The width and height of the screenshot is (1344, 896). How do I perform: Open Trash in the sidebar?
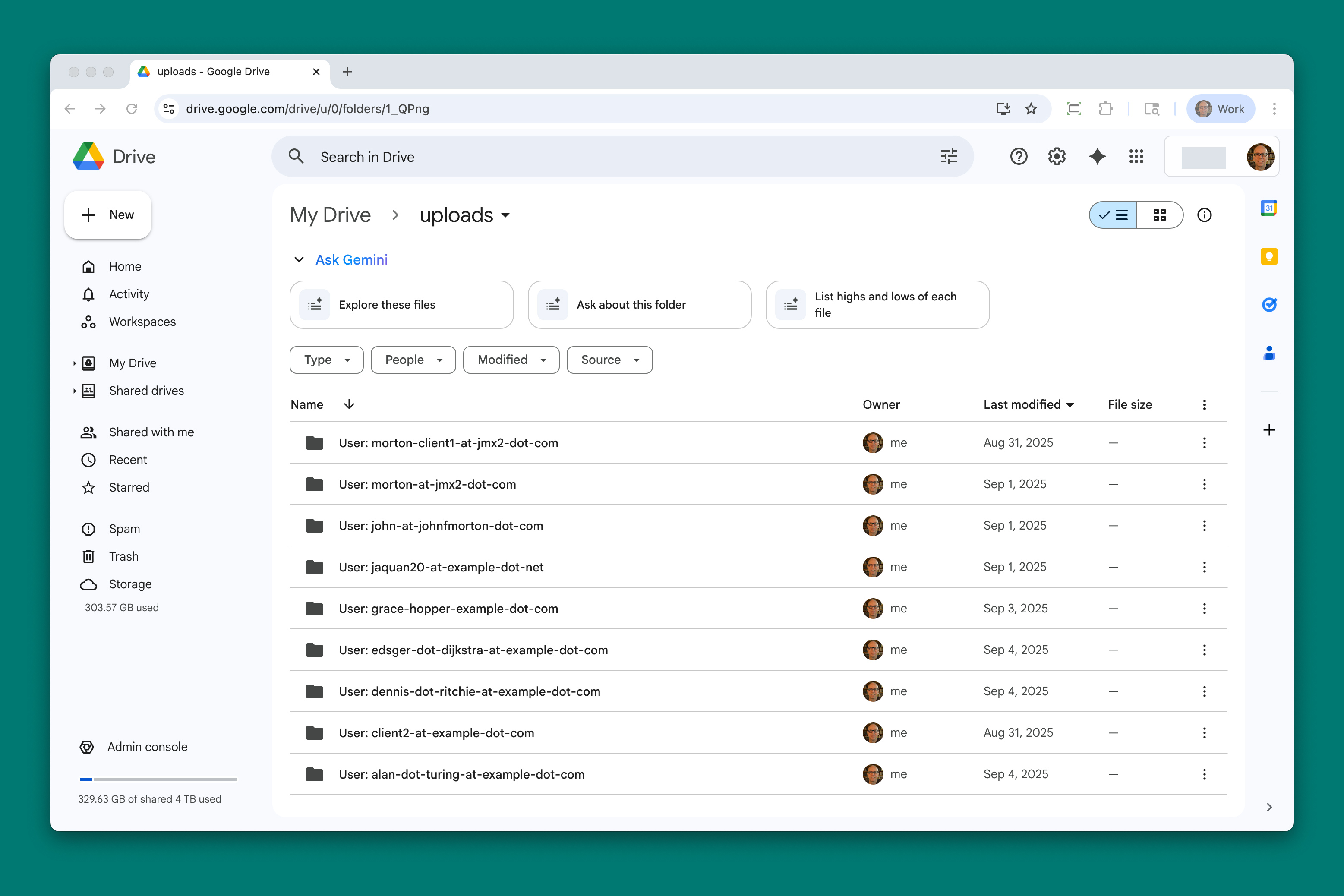pyautogui.click(x=123, y=557)
